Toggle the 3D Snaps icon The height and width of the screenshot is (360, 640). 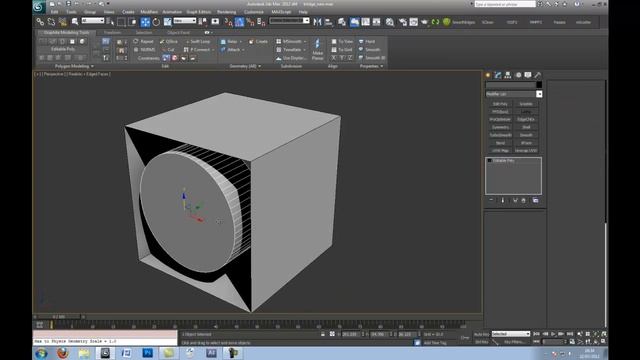pyautogui.click(x=229, y=22)
